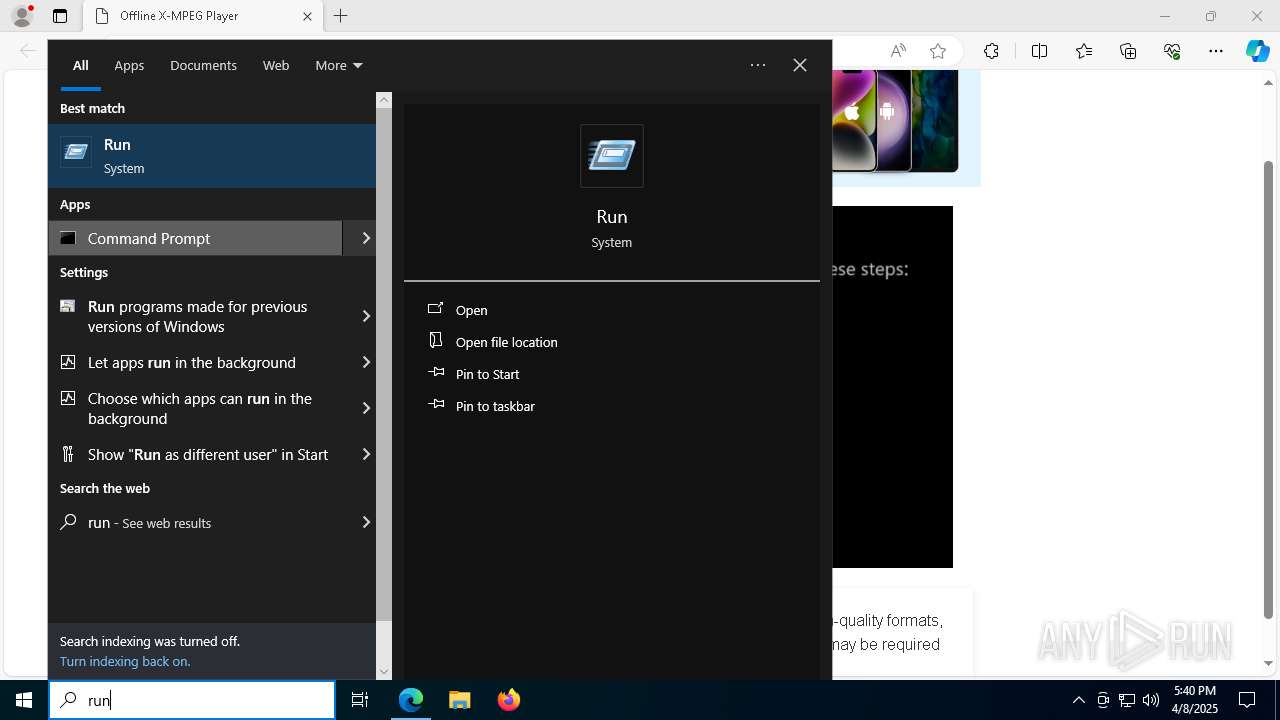This screenshot has width=1280, height=720.
Task: Open the notification center icon
Action: pyautogui.click(x=1247, y=700)
